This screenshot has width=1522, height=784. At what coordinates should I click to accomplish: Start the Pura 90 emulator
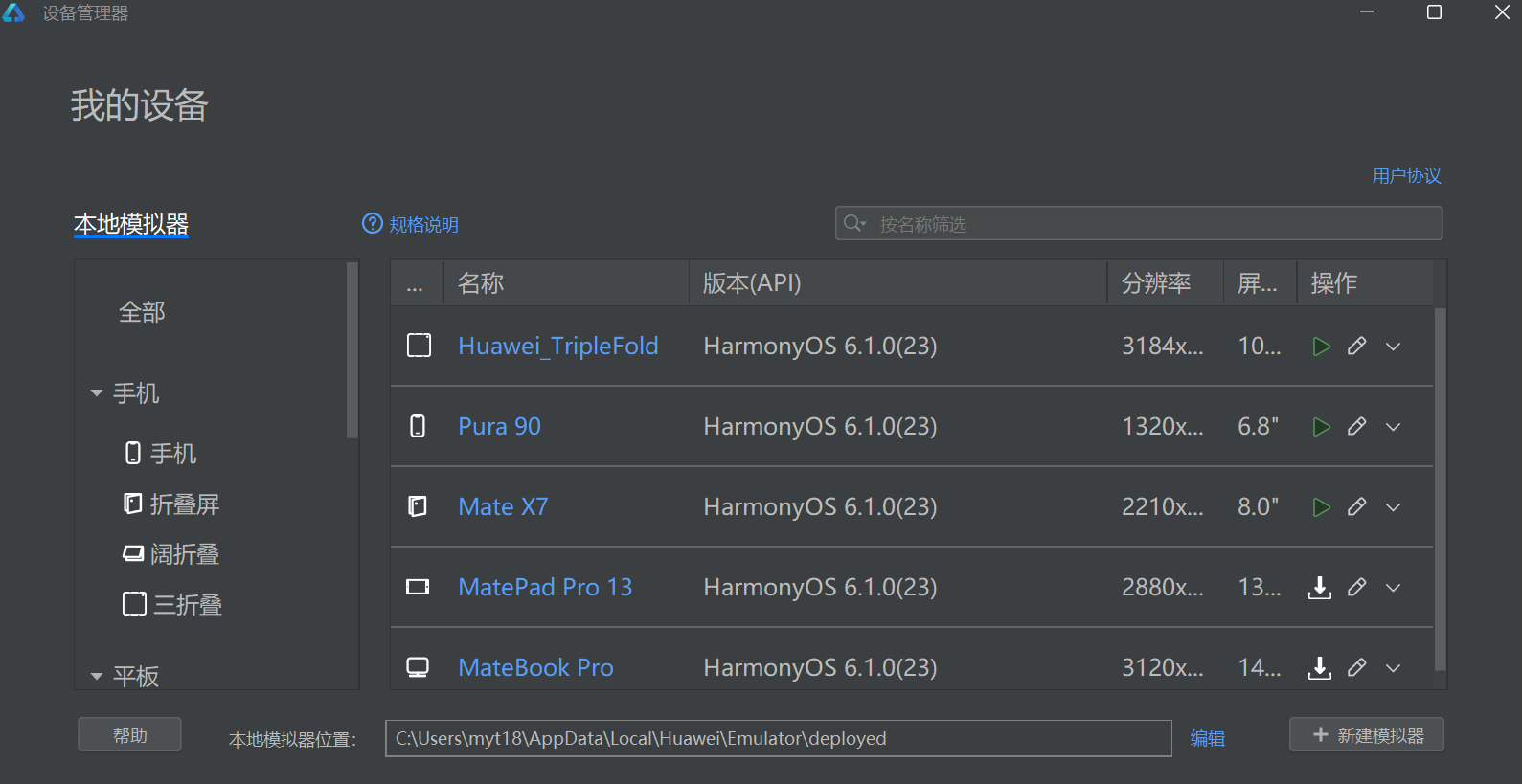pyautogui.click(x=1322, y=427)
